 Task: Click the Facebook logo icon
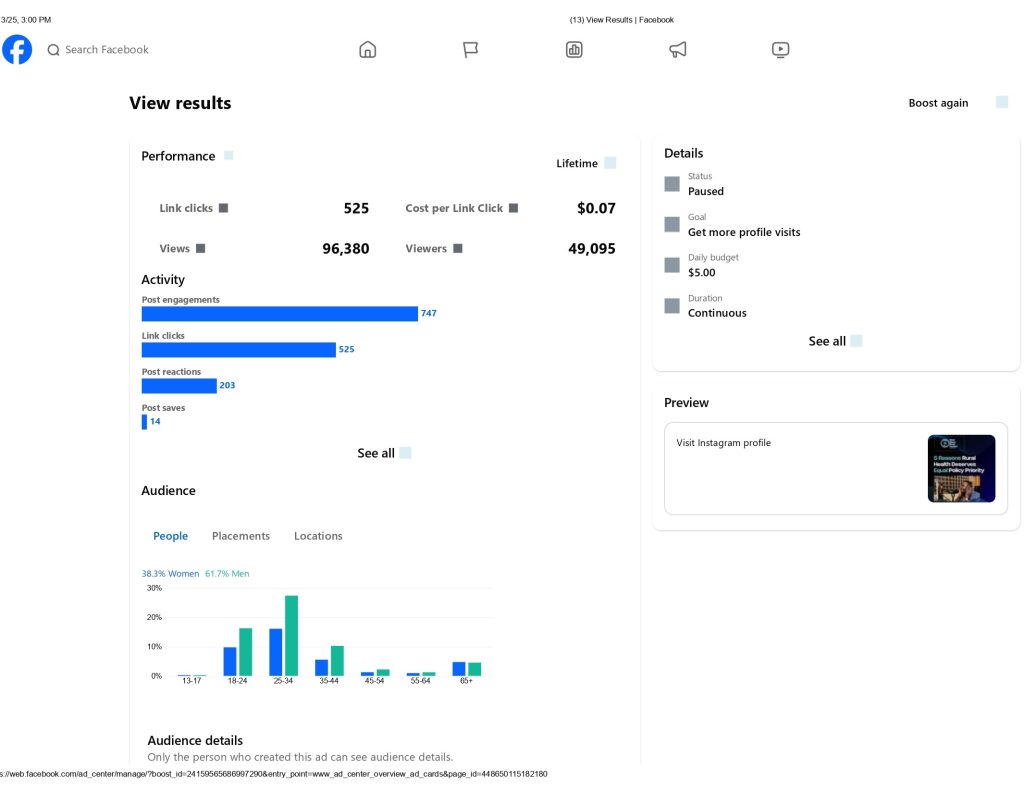17,49
